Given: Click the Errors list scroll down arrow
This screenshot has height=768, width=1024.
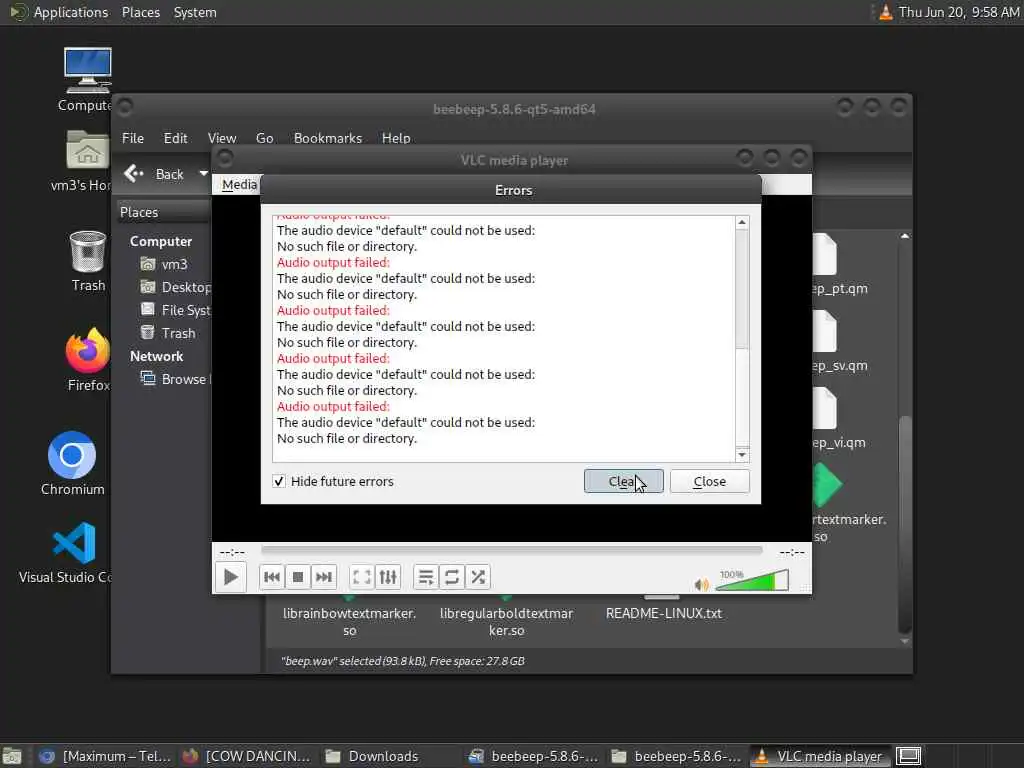Looking at the screenshot, I should coord(742,455).
